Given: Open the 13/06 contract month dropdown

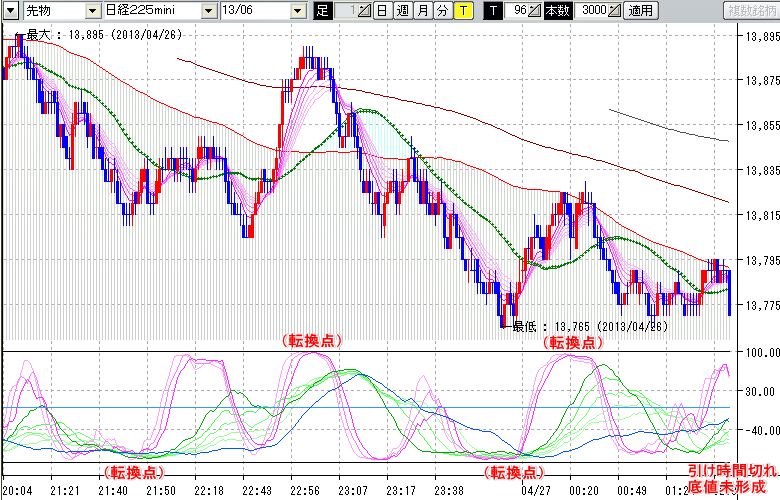Looking at the screenshot, I should [298, 10].
